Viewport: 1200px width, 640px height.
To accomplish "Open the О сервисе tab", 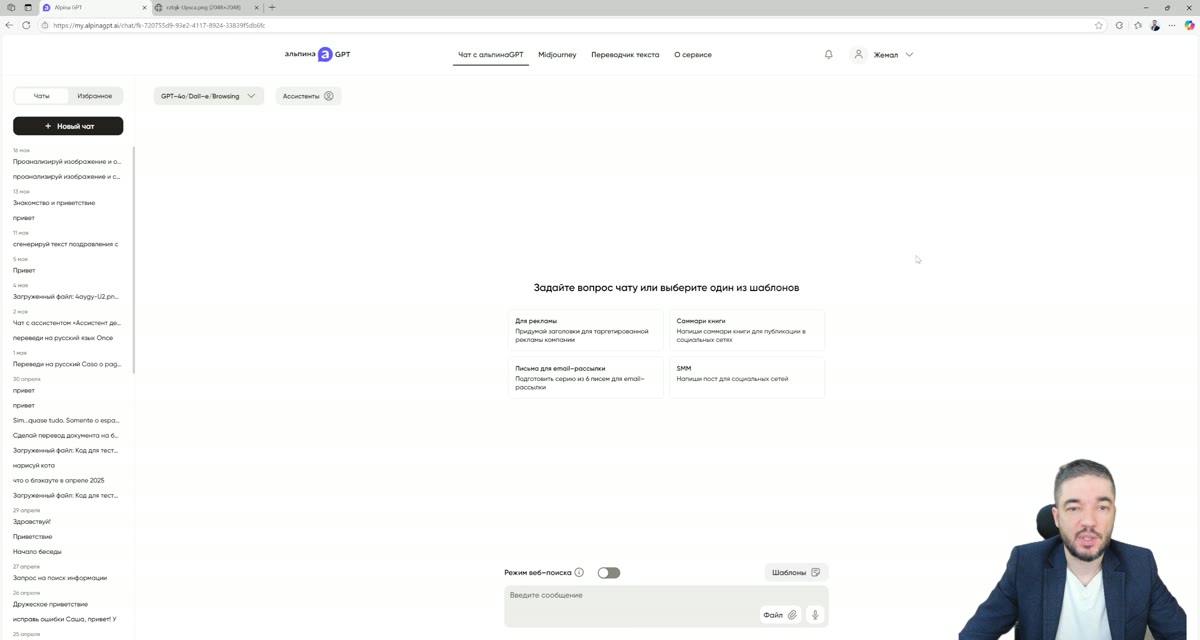I will click(693, 55).
